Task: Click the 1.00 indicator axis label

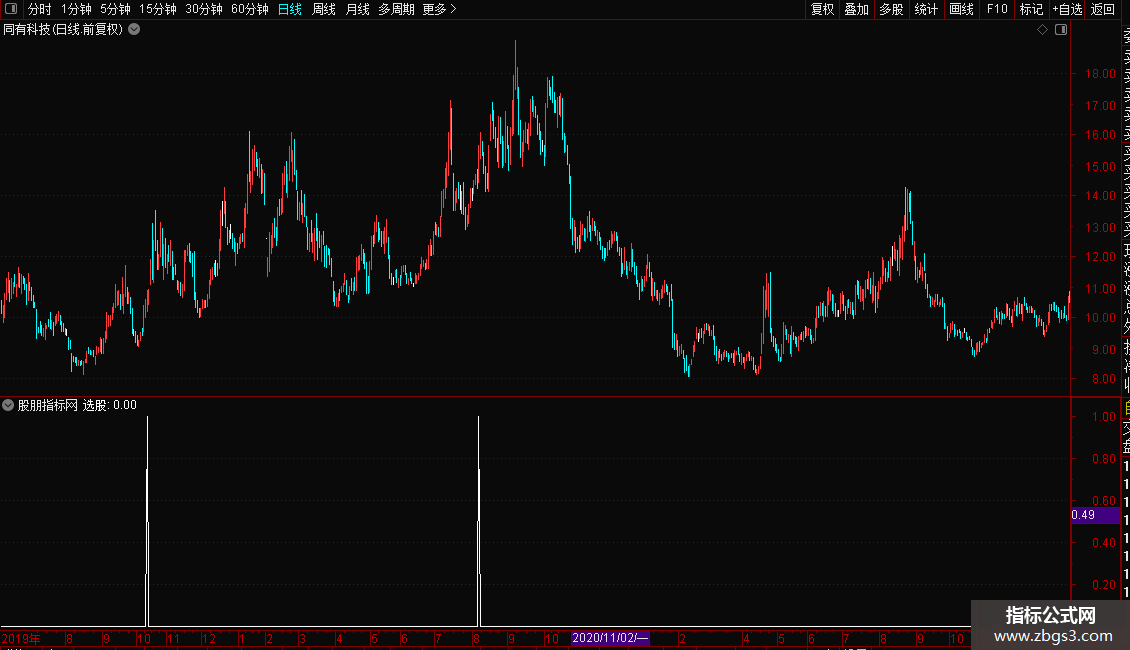Action: [1103, 417]
